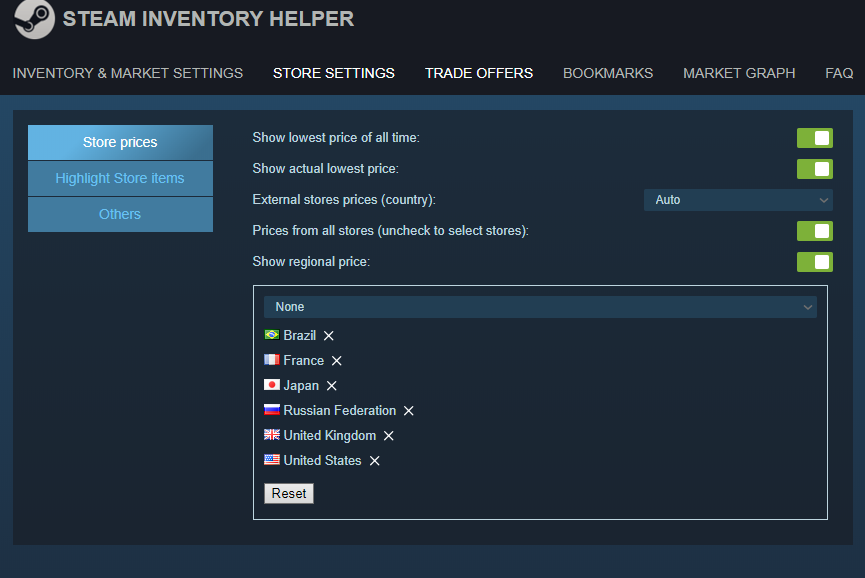
Task: Select Store prices sidebar section
Action: [120, 142]
